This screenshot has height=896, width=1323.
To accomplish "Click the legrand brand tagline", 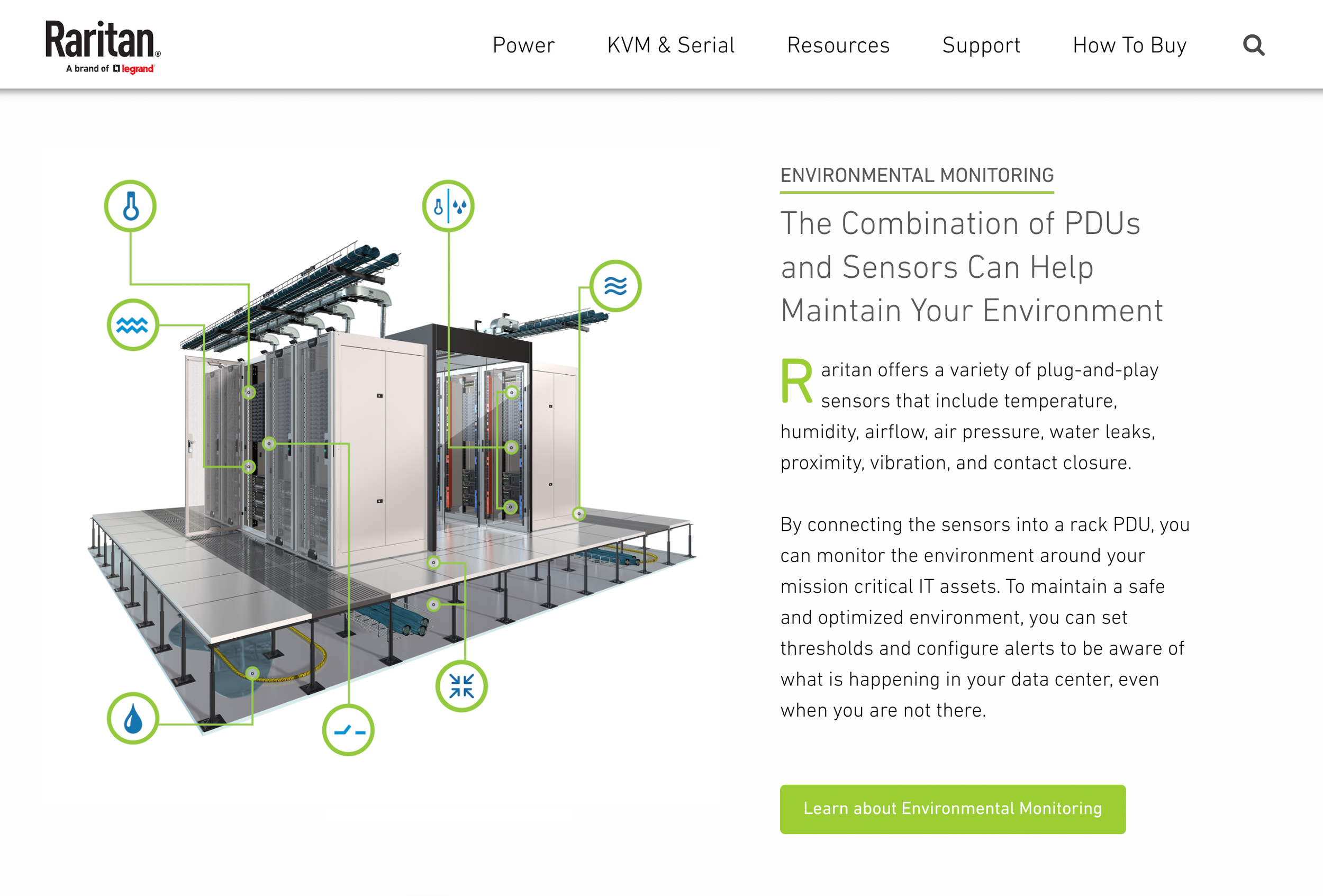I will (x=111, y=69).
